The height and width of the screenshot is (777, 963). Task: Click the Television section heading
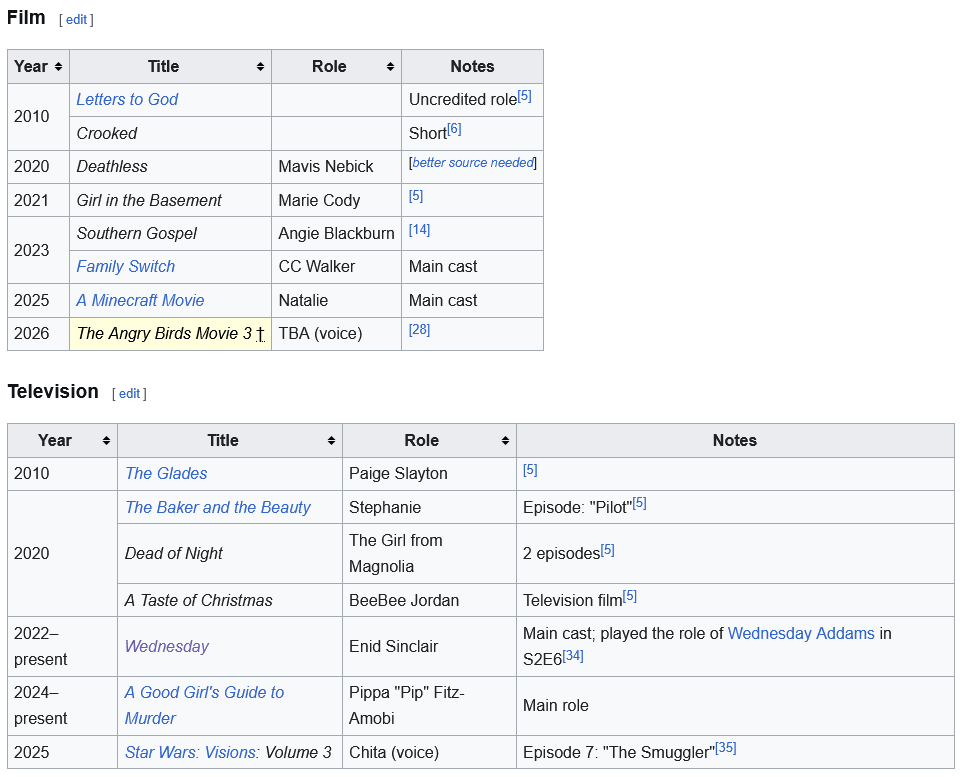point(53,392)
